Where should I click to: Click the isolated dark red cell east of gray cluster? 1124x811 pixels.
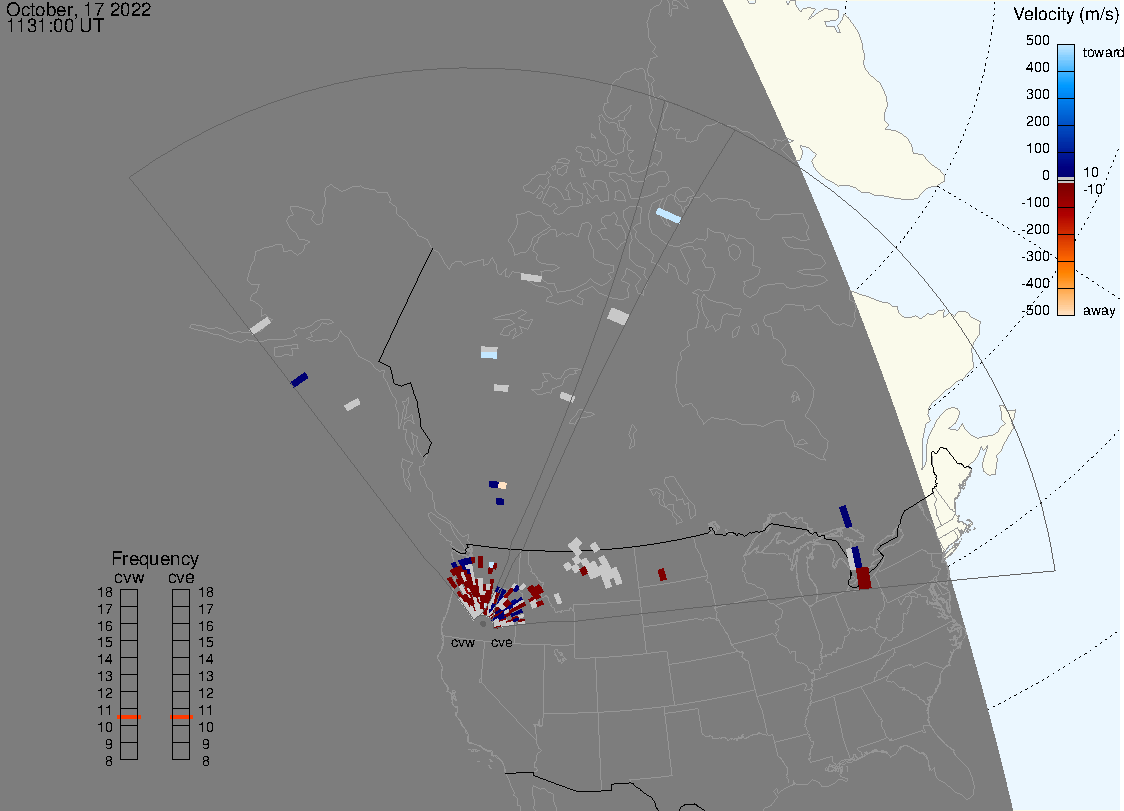pos(662,574)
